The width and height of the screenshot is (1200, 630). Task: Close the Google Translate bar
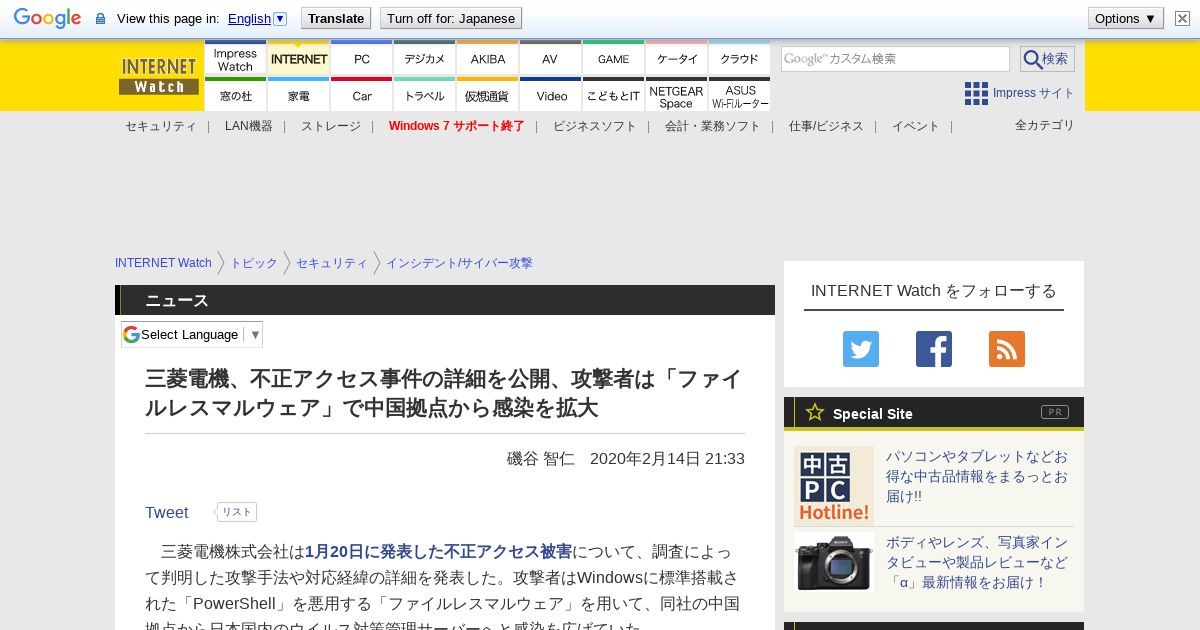click(x=1182, y=18)
